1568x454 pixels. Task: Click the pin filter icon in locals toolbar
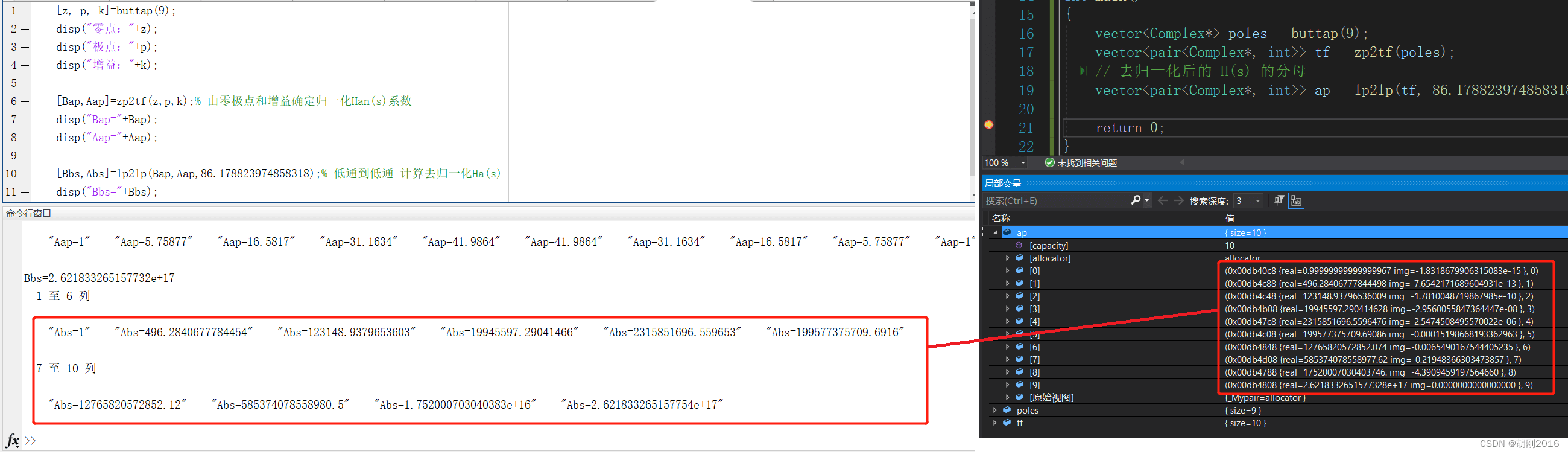(1279, 200)
